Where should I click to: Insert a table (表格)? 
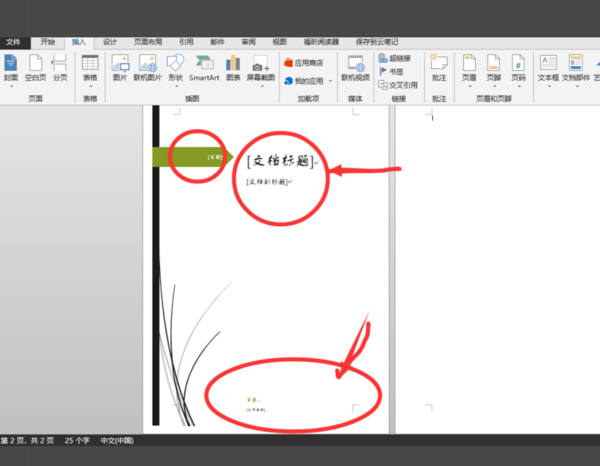[x=90, y=68]
